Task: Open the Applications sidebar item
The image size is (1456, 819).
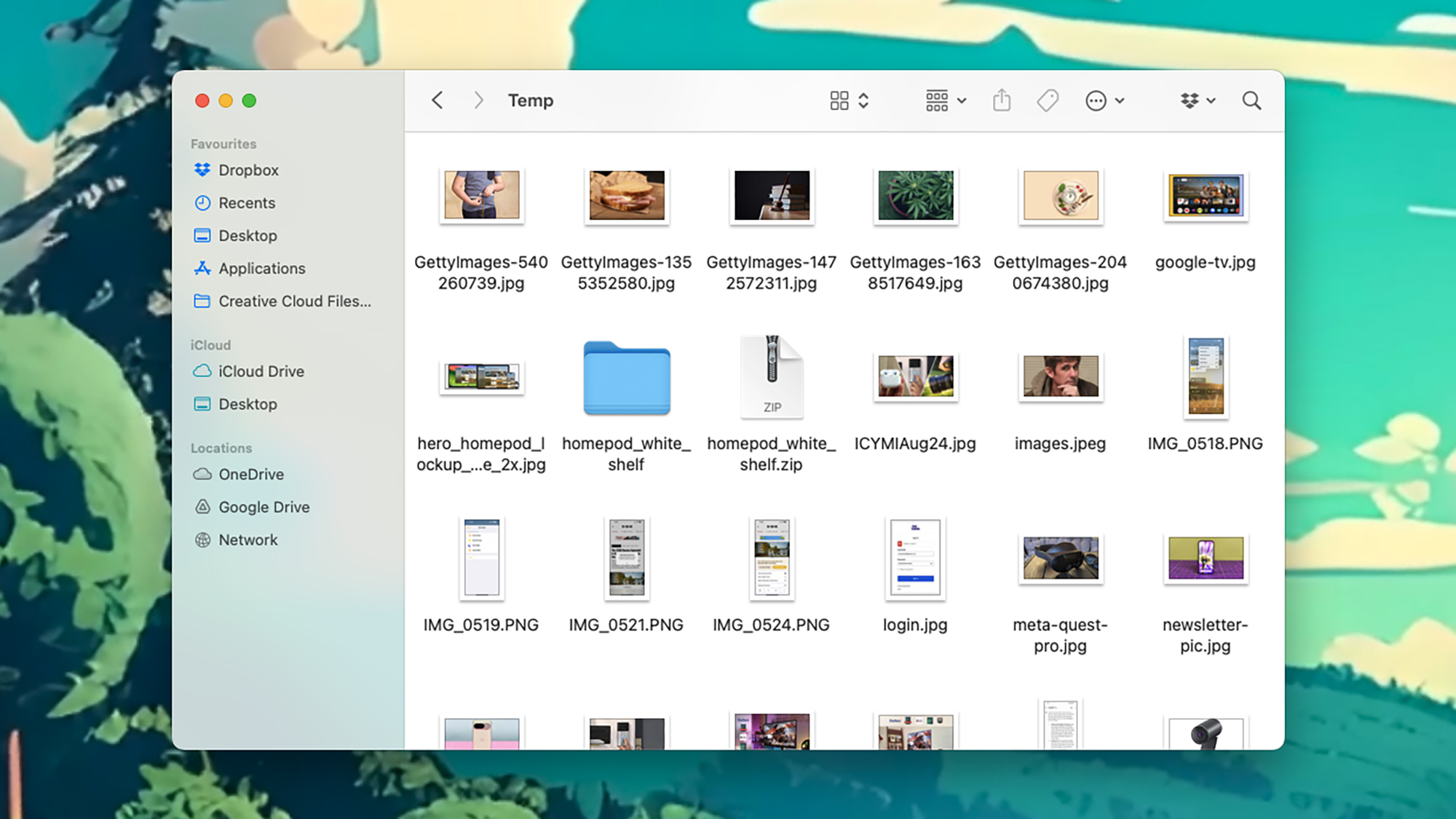Action: click(261, 269)
